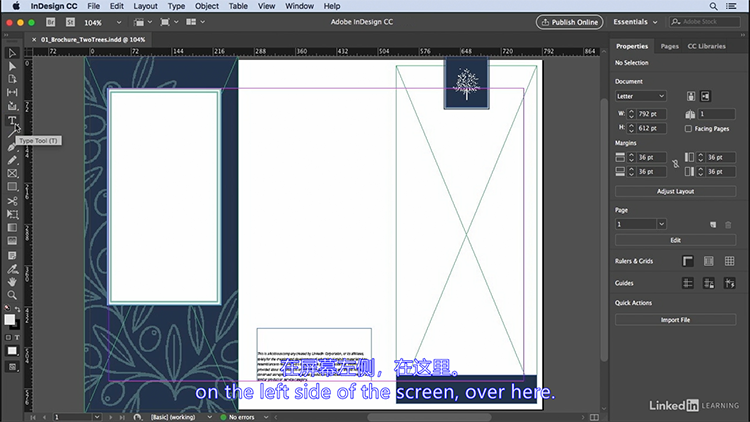750x422 pixels.
Task: Open the arrange documents dropdown
Action: pyautogui.click(x=196, y=22)
